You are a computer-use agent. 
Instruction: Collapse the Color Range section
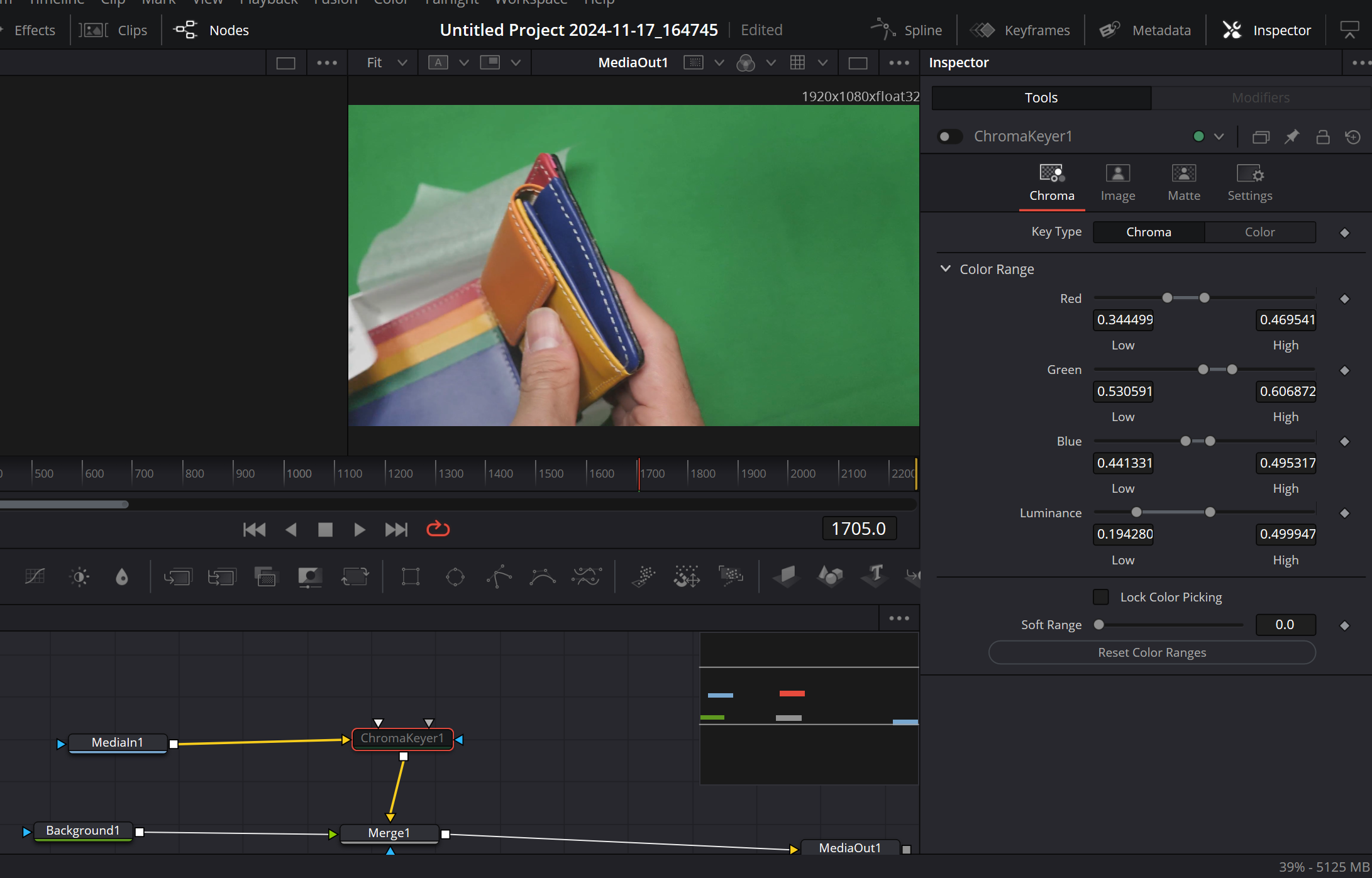(x=945, y=269)
